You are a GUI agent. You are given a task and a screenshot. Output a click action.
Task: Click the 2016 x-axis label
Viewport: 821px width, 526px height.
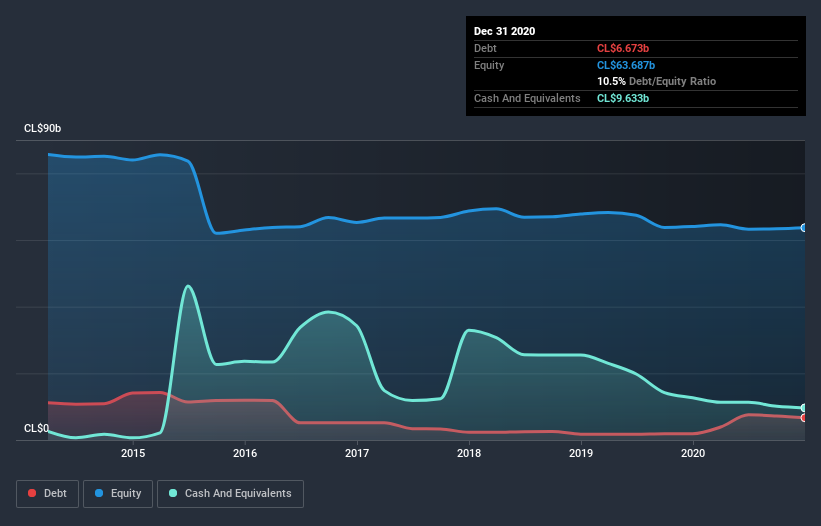click(x=245, y=453)
